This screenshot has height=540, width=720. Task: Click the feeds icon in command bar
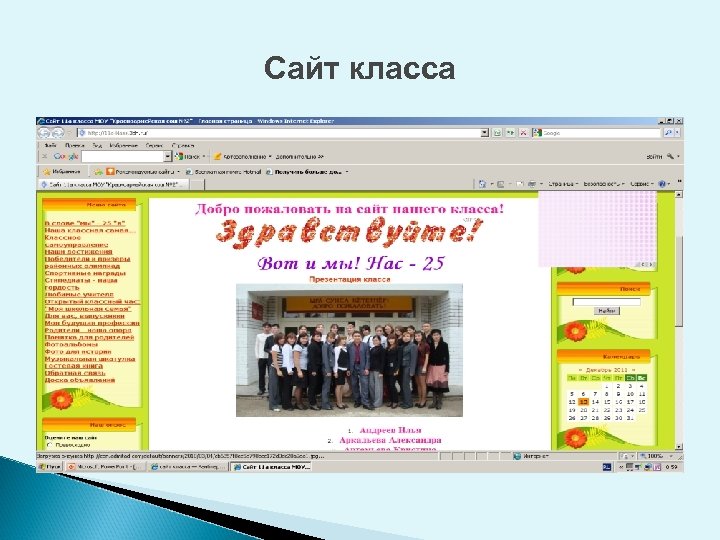click(501, 184)
